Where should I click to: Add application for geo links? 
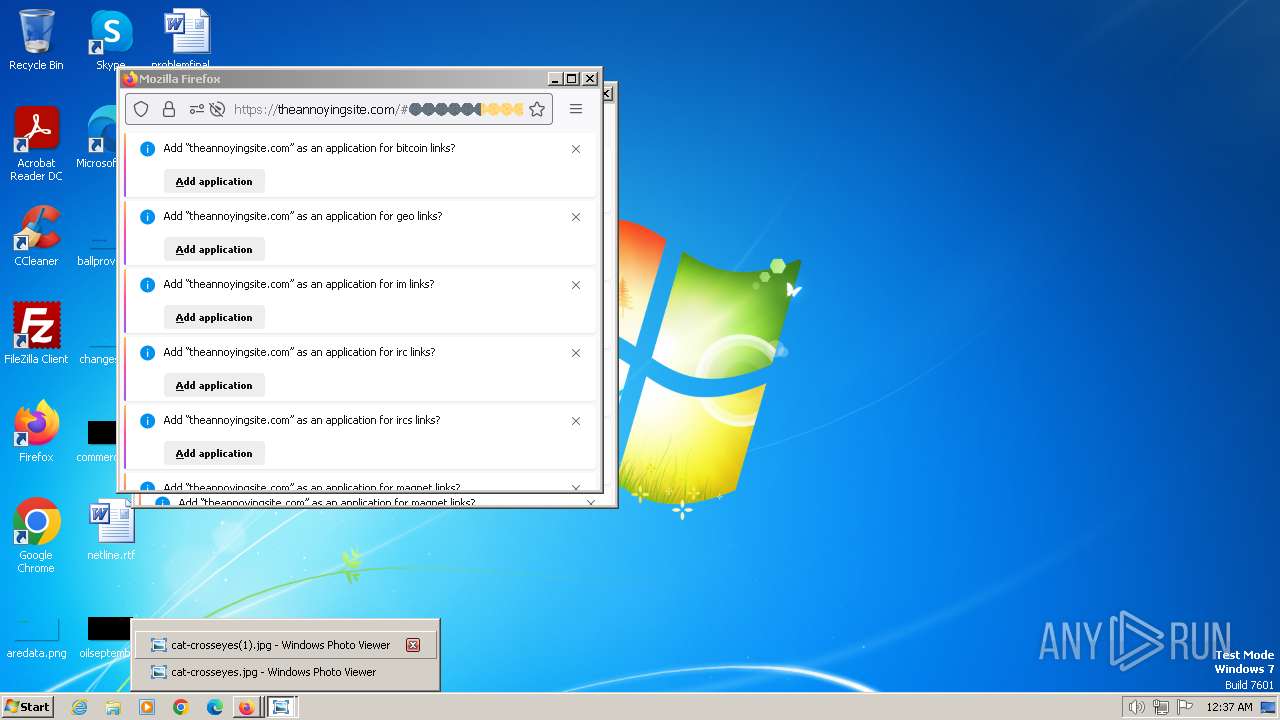coord(214,249)
